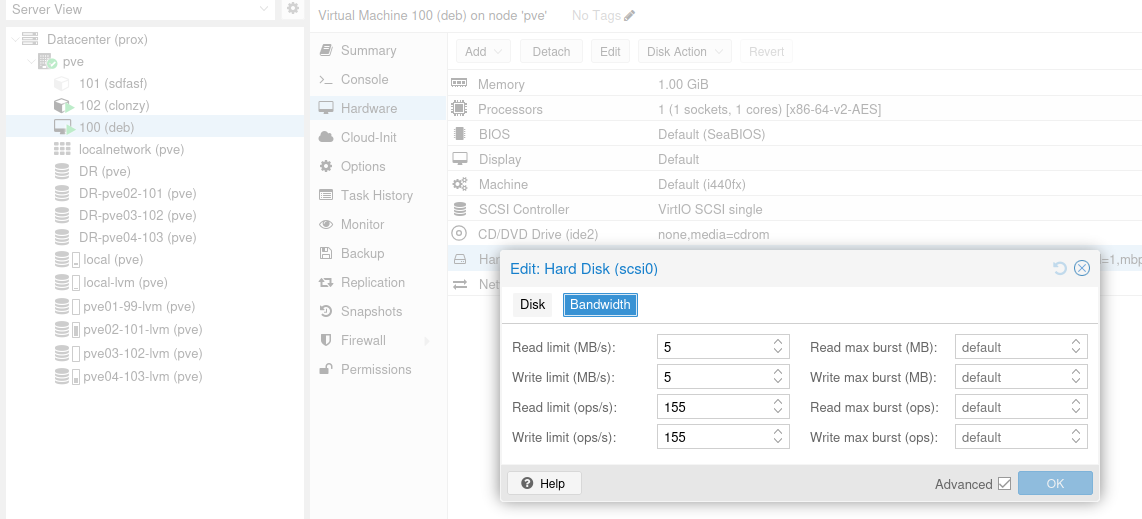Click the monitor icon of VM 100
The image size is (1142, 519).
(63, 127)
